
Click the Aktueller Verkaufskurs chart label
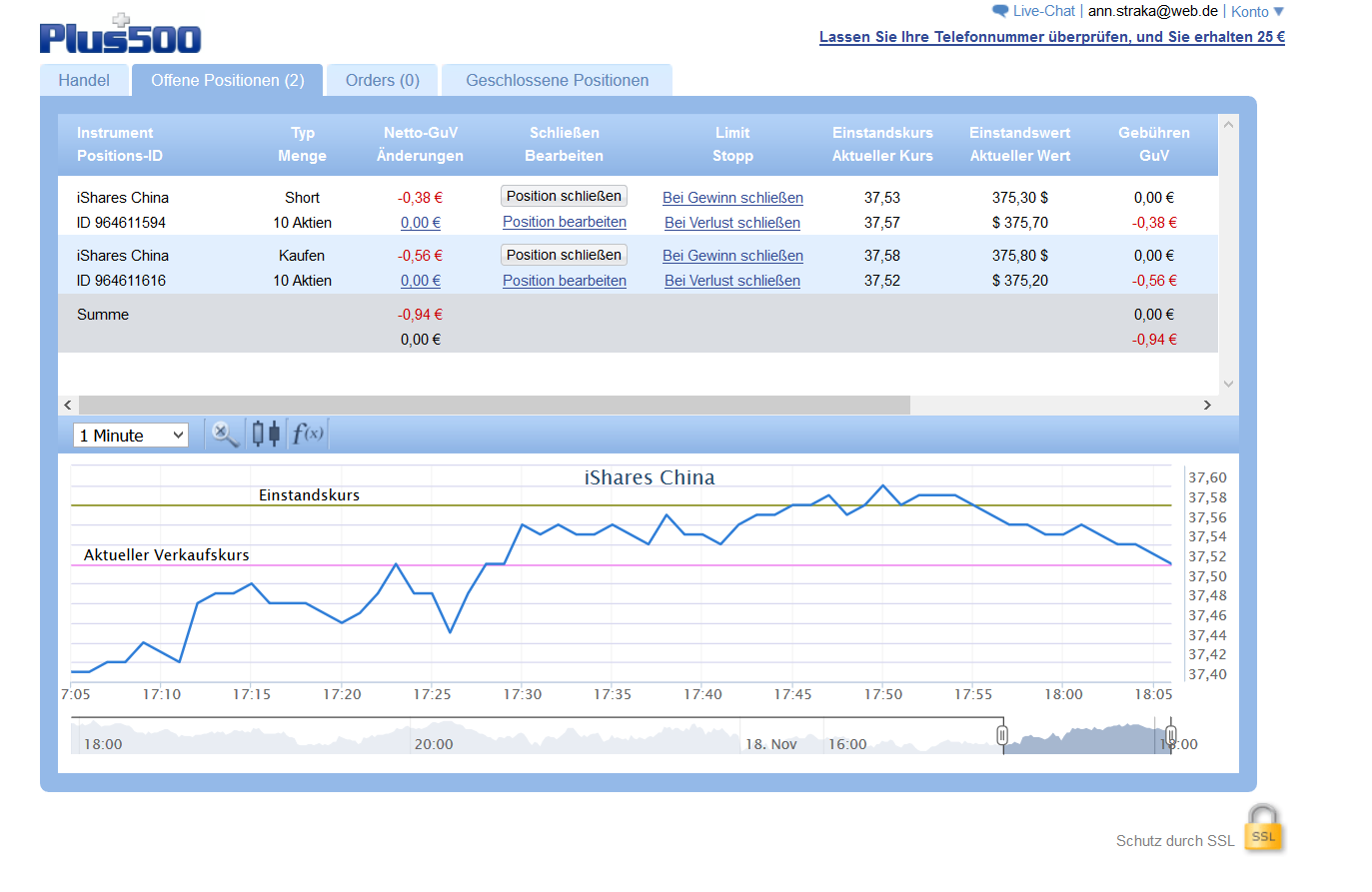pyautogui.click(x=167, y=554)
